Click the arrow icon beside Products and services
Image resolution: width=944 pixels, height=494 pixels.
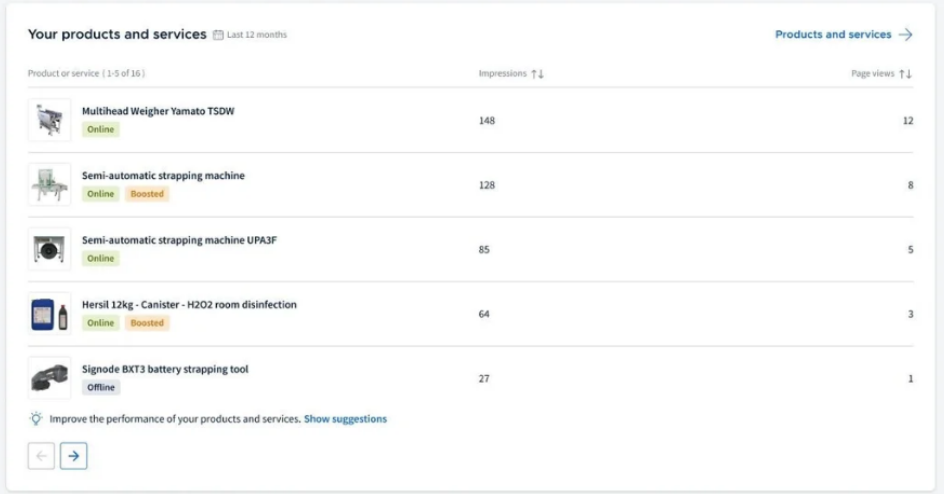coord(905,34)
